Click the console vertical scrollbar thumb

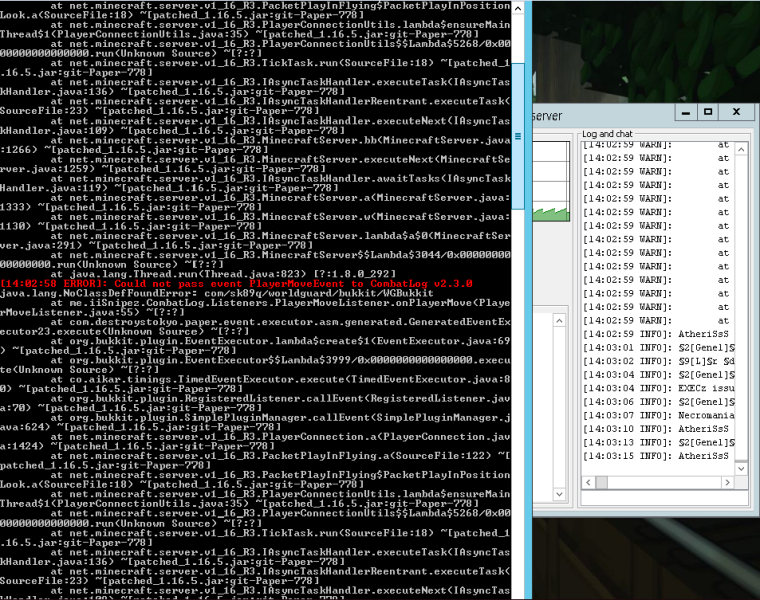pos(518,136)
